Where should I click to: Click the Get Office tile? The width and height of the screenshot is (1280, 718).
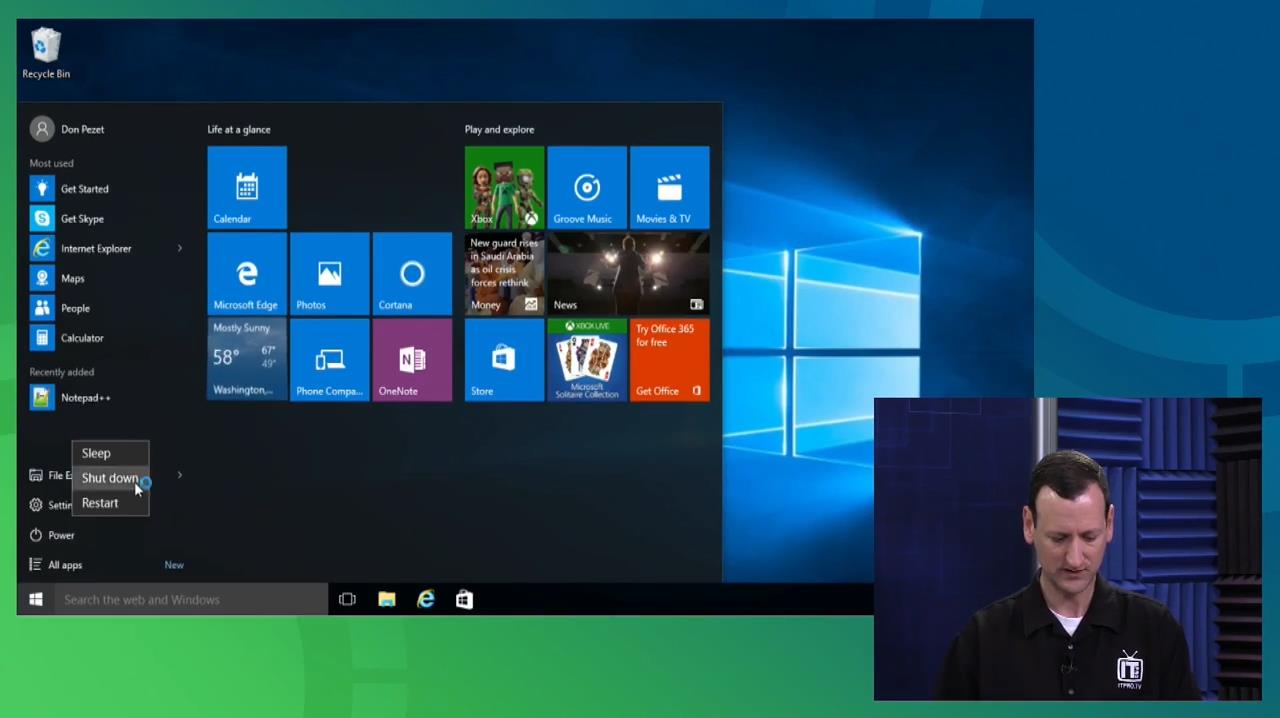pos(669,360)
